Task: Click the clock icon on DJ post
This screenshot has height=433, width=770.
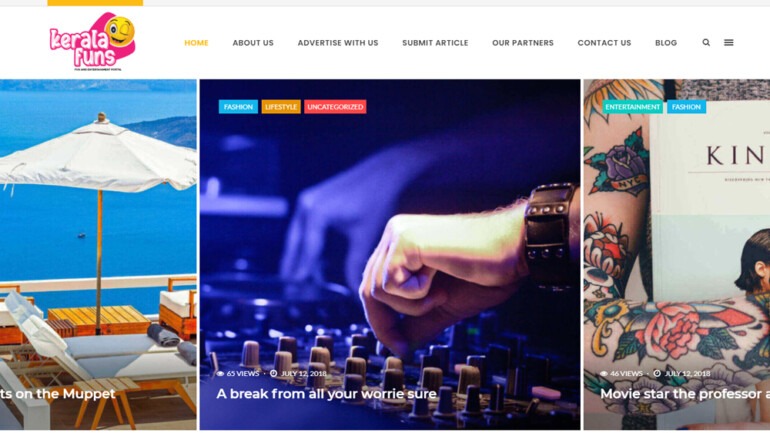Action: click(x=274, y=374)
